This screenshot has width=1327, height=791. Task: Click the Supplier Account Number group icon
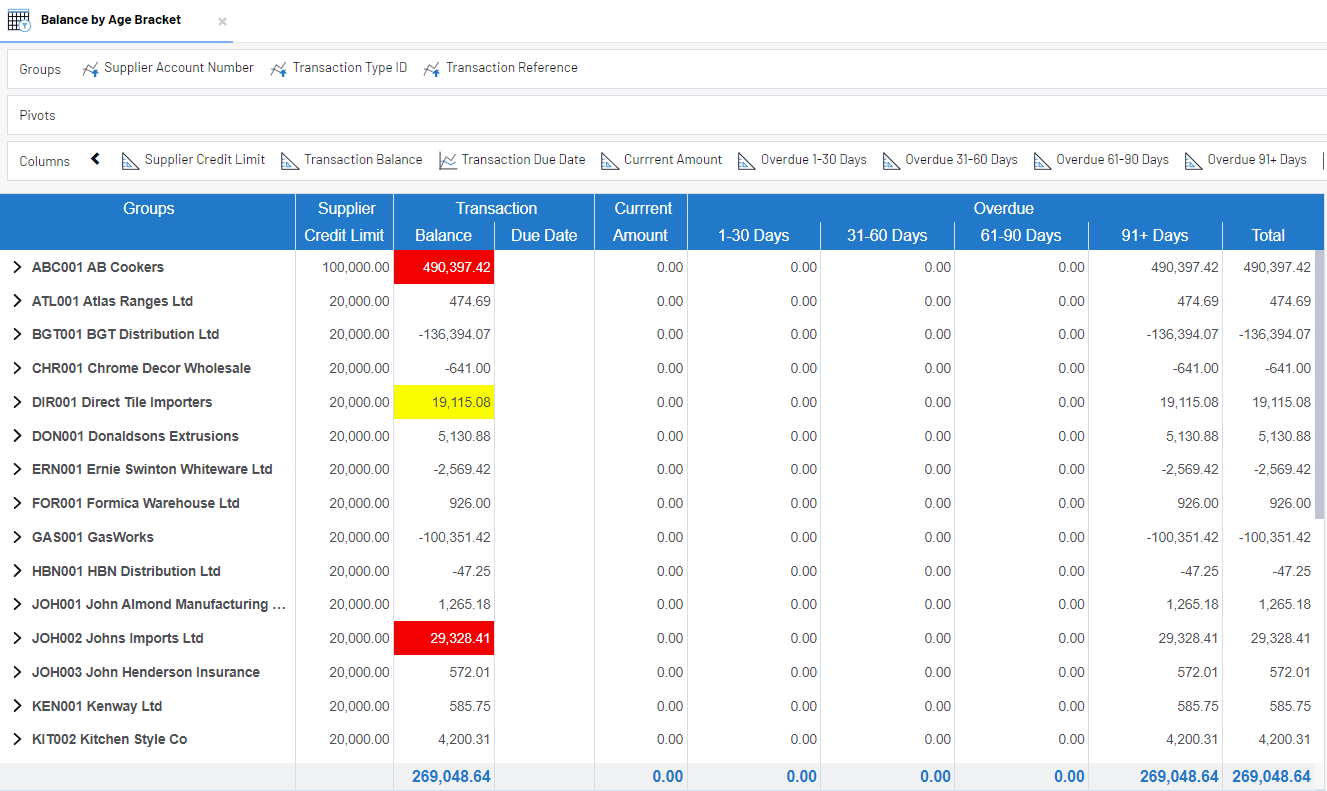click(x=91, y=69)
